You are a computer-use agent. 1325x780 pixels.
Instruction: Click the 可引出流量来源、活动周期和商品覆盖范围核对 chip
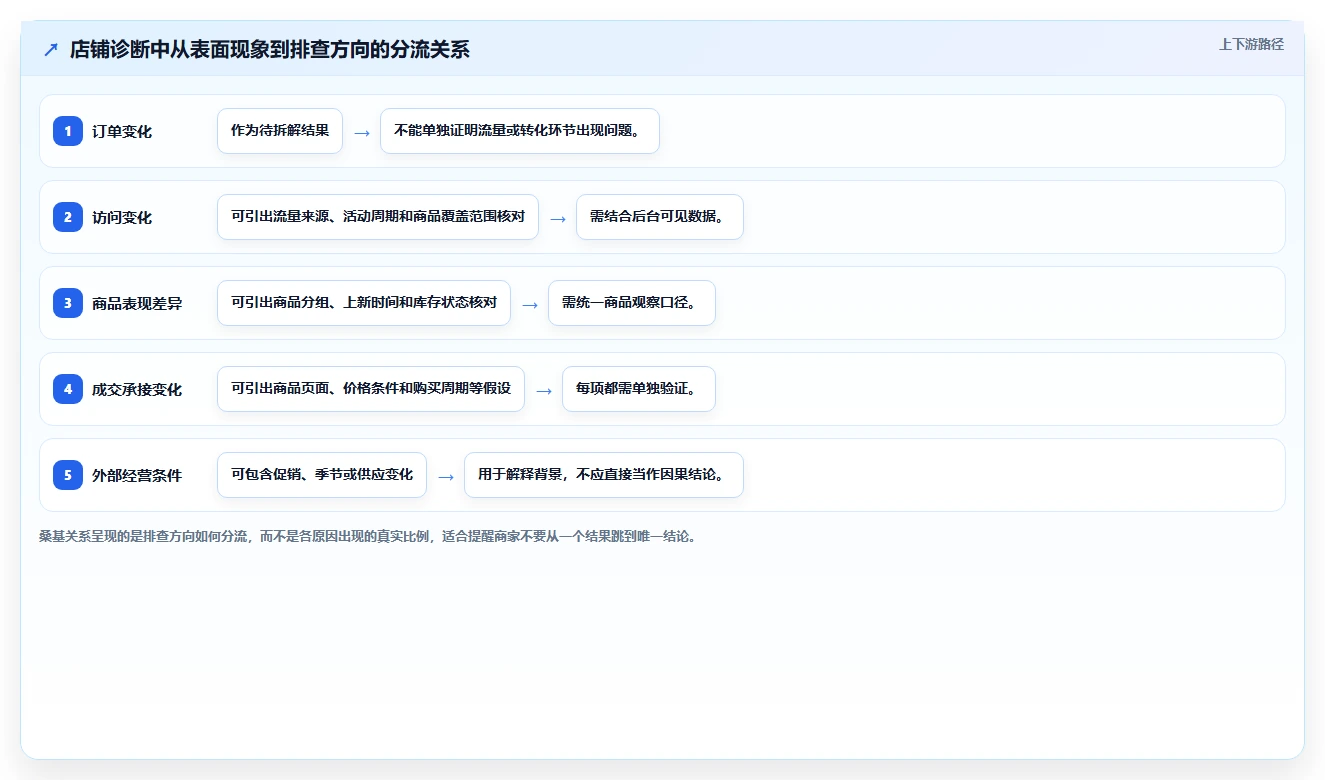pyautogui.click(x=378, y=217)
